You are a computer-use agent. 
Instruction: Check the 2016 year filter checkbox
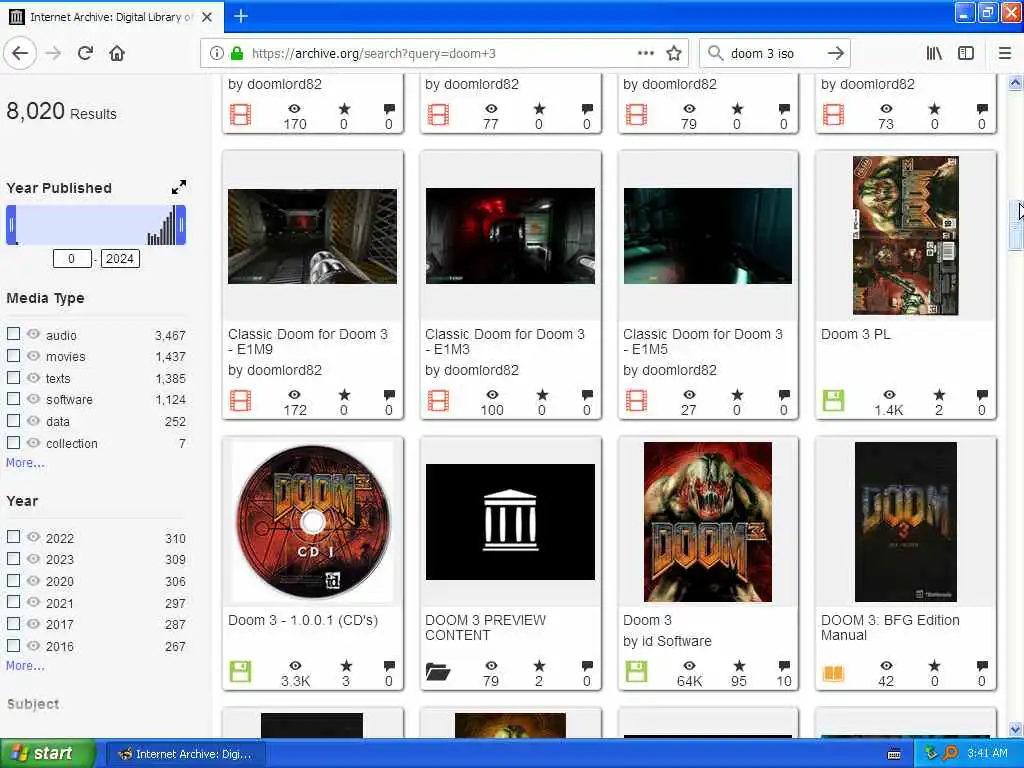pos(13,645)
